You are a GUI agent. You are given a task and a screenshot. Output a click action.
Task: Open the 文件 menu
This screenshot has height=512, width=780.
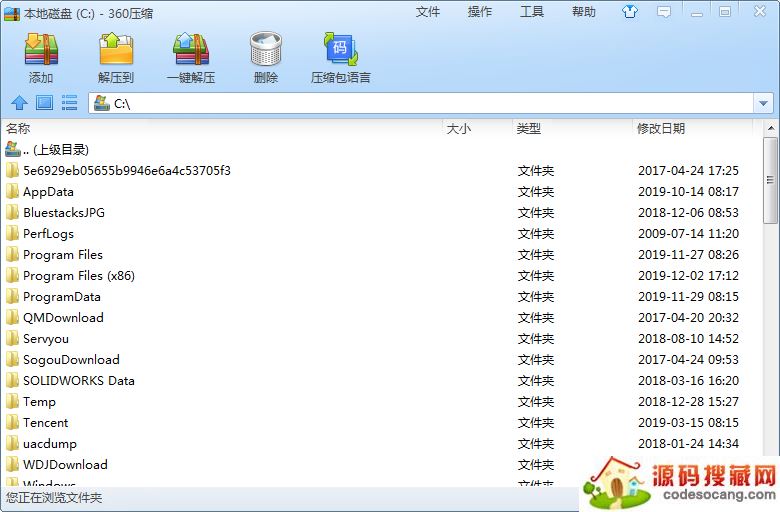pyautogui.click(x=428, y=12)
